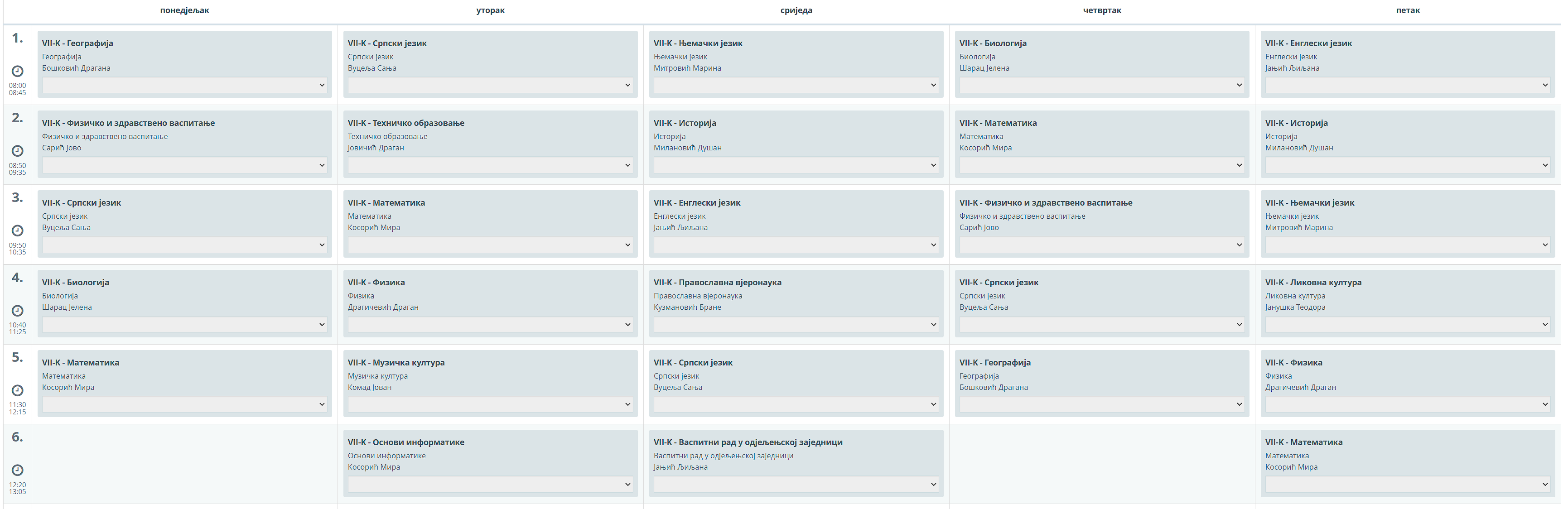Open dropdown under Thursday's Биологија first period
Screen dimensions: 1568x509
1102,85
